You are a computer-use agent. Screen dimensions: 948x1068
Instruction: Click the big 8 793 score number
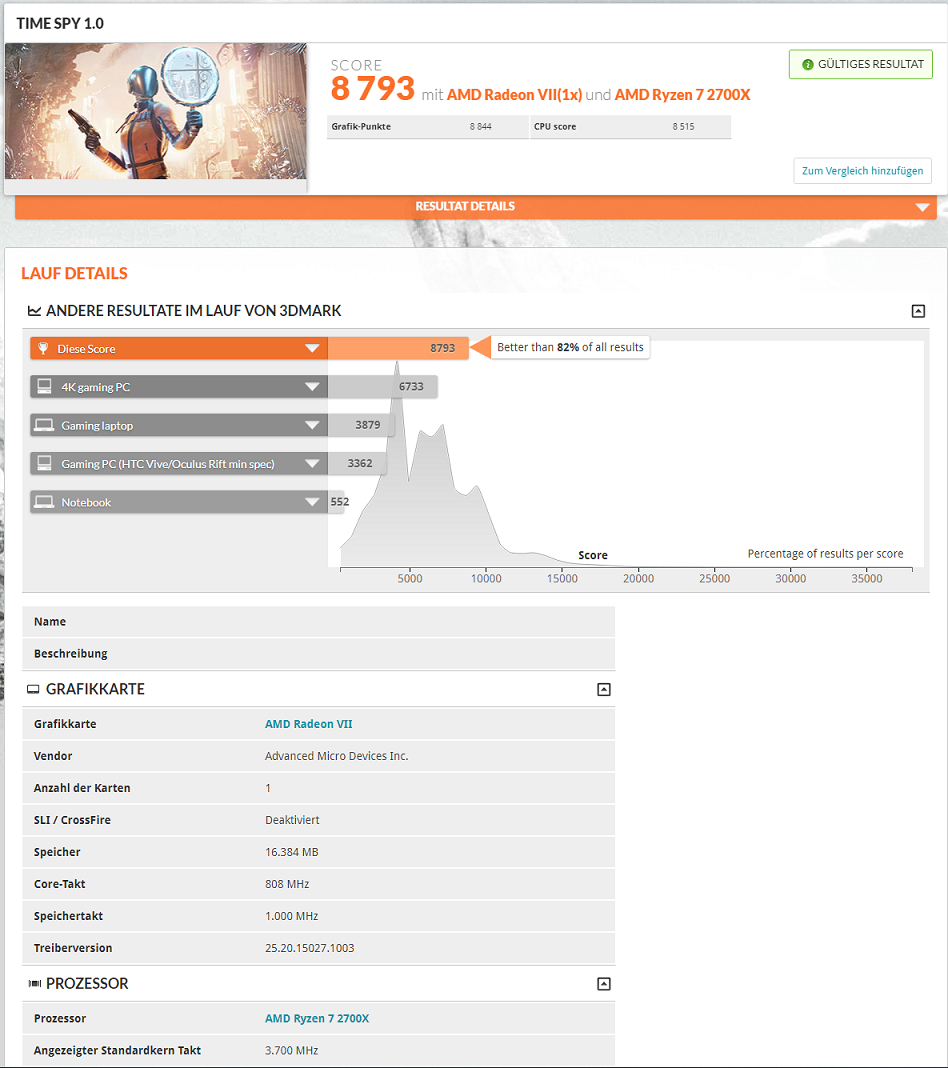point(373,89)
